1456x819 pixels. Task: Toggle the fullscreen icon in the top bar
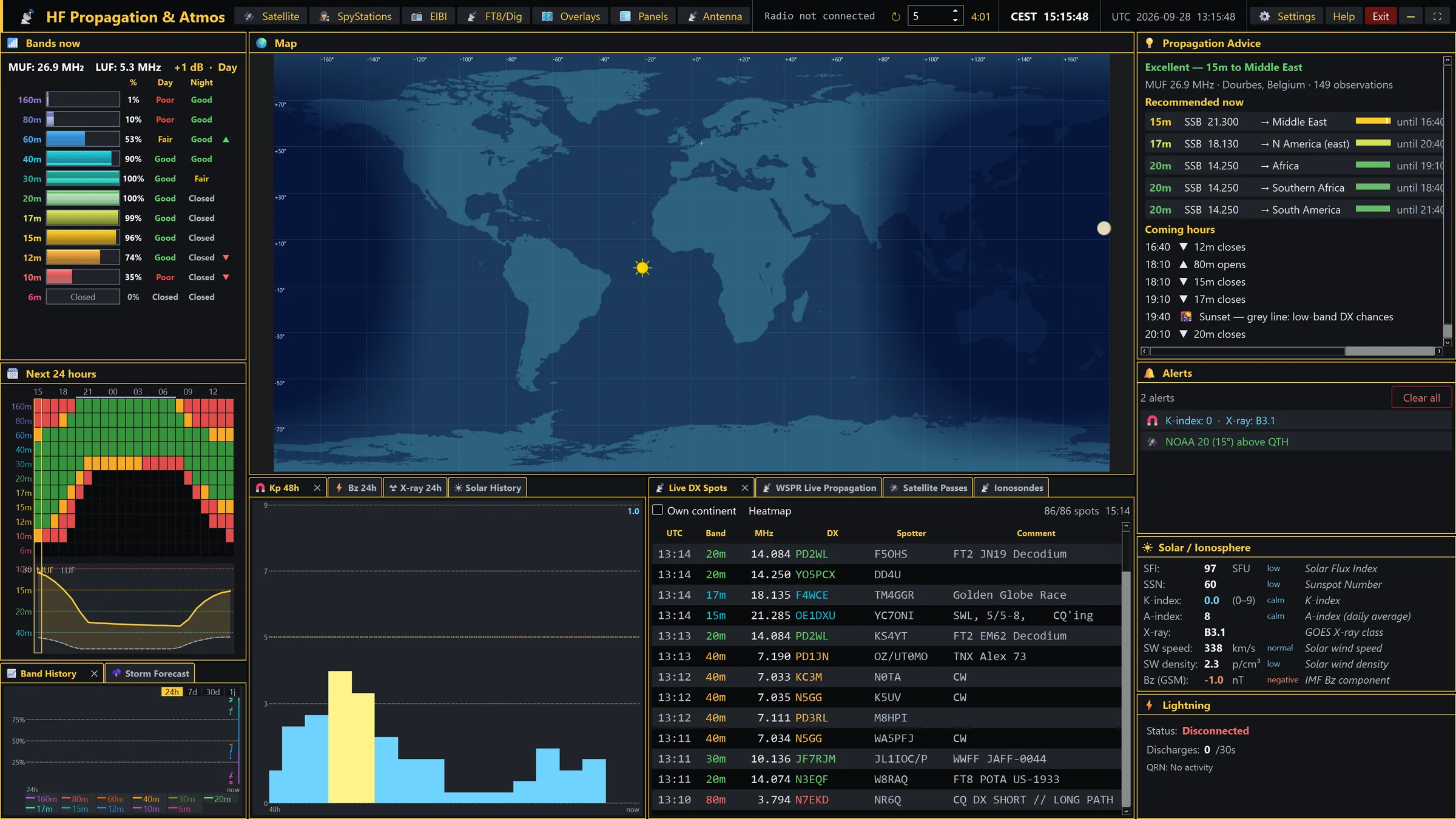tap(1437, 16)
